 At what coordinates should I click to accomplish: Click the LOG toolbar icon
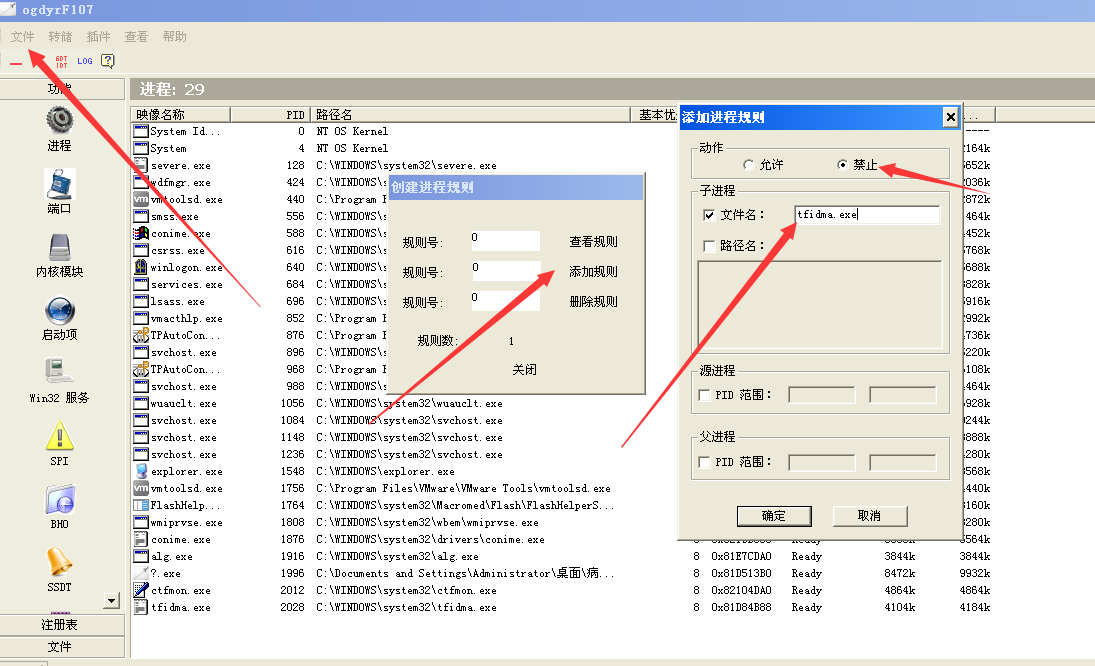(x=84, y=61)
